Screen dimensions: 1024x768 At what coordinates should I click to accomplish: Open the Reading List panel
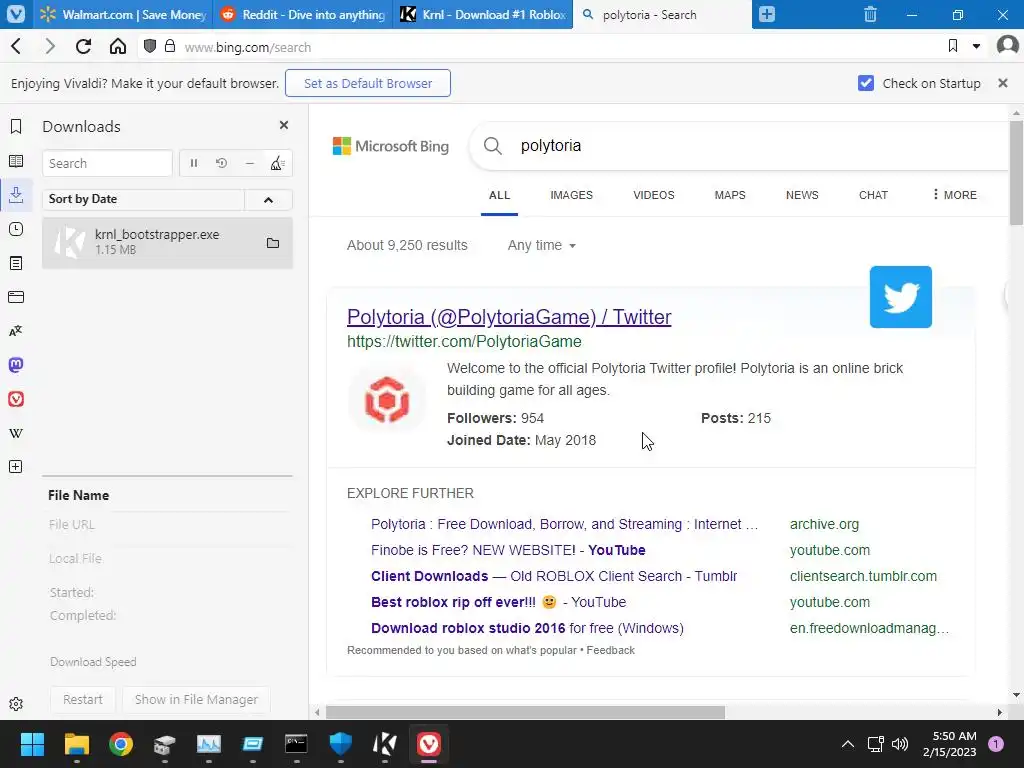tap(16, 161)
